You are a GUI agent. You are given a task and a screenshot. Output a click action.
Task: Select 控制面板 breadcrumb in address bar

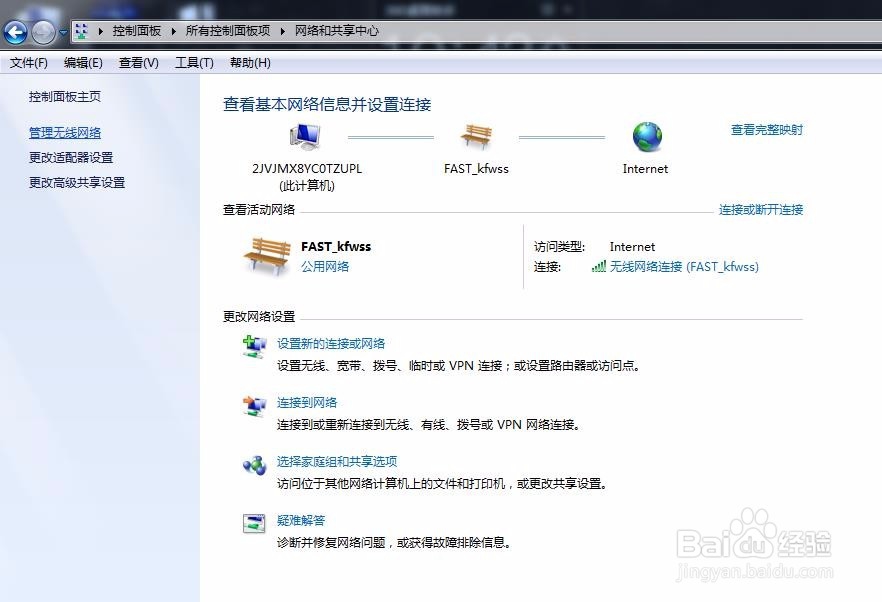click(x=137, y=31)
